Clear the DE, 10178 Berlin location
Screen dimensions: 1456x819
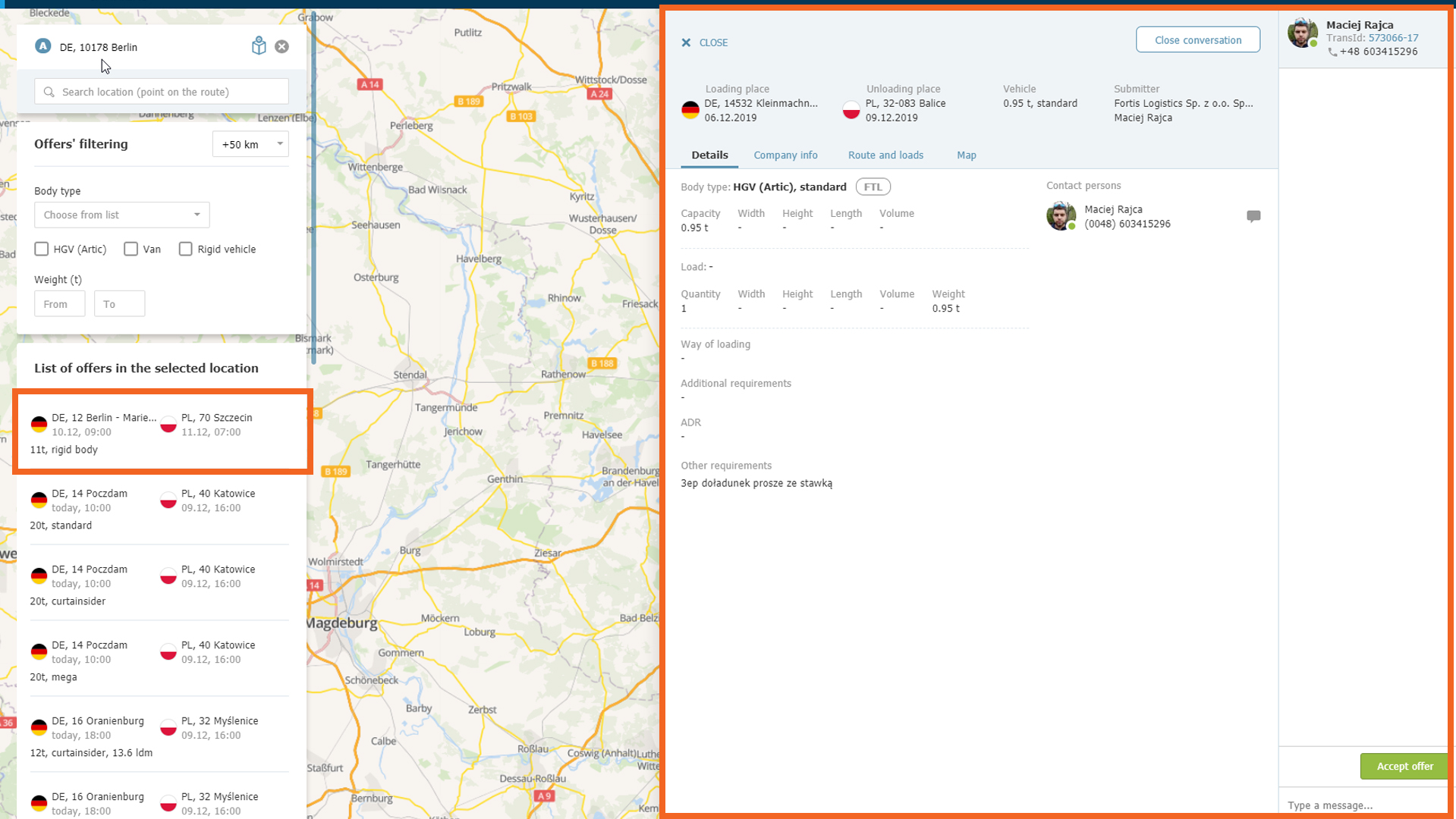coord(281,46)
